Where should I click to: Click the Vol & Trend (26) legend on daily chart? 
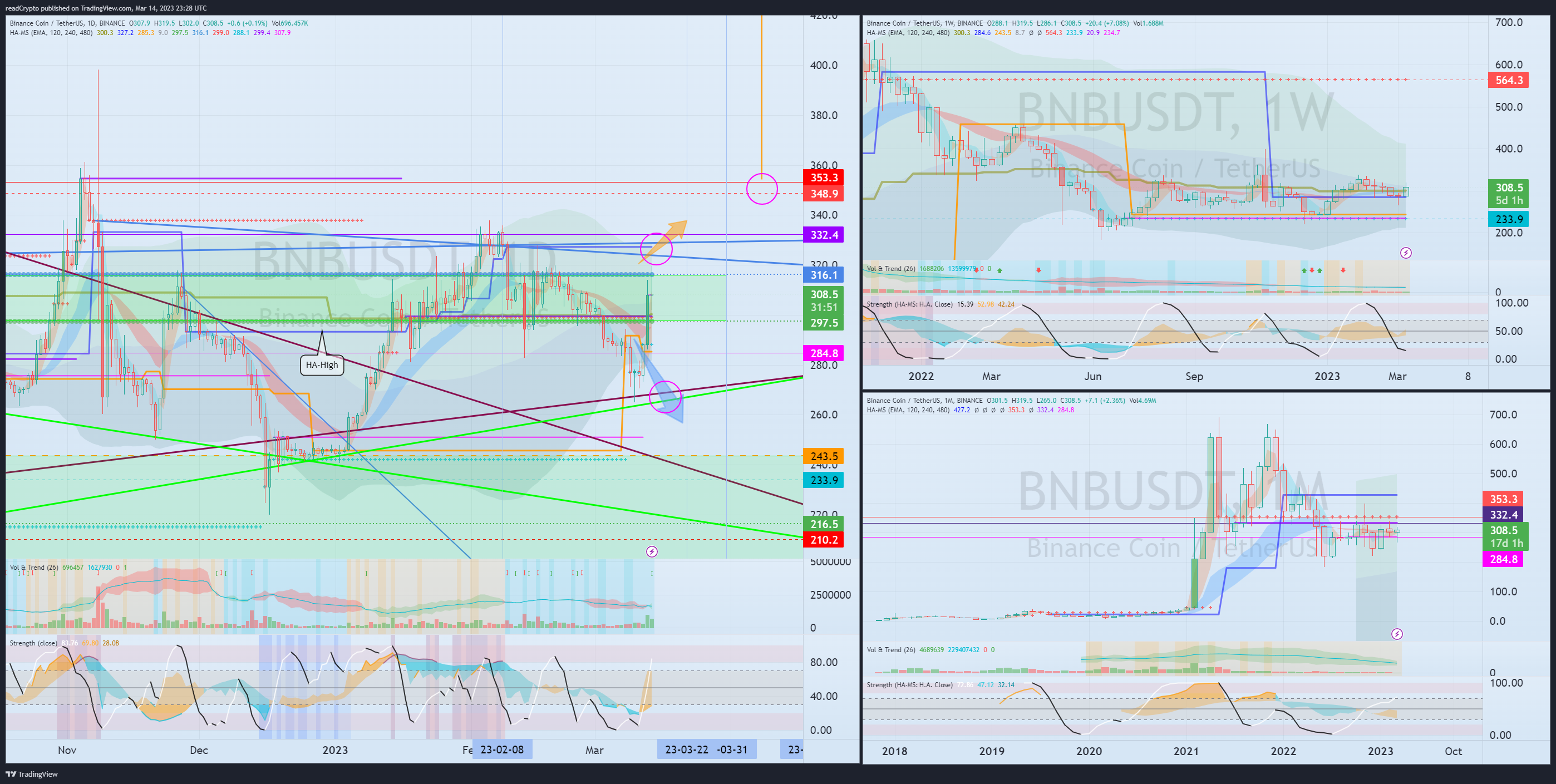coord(34,567)
